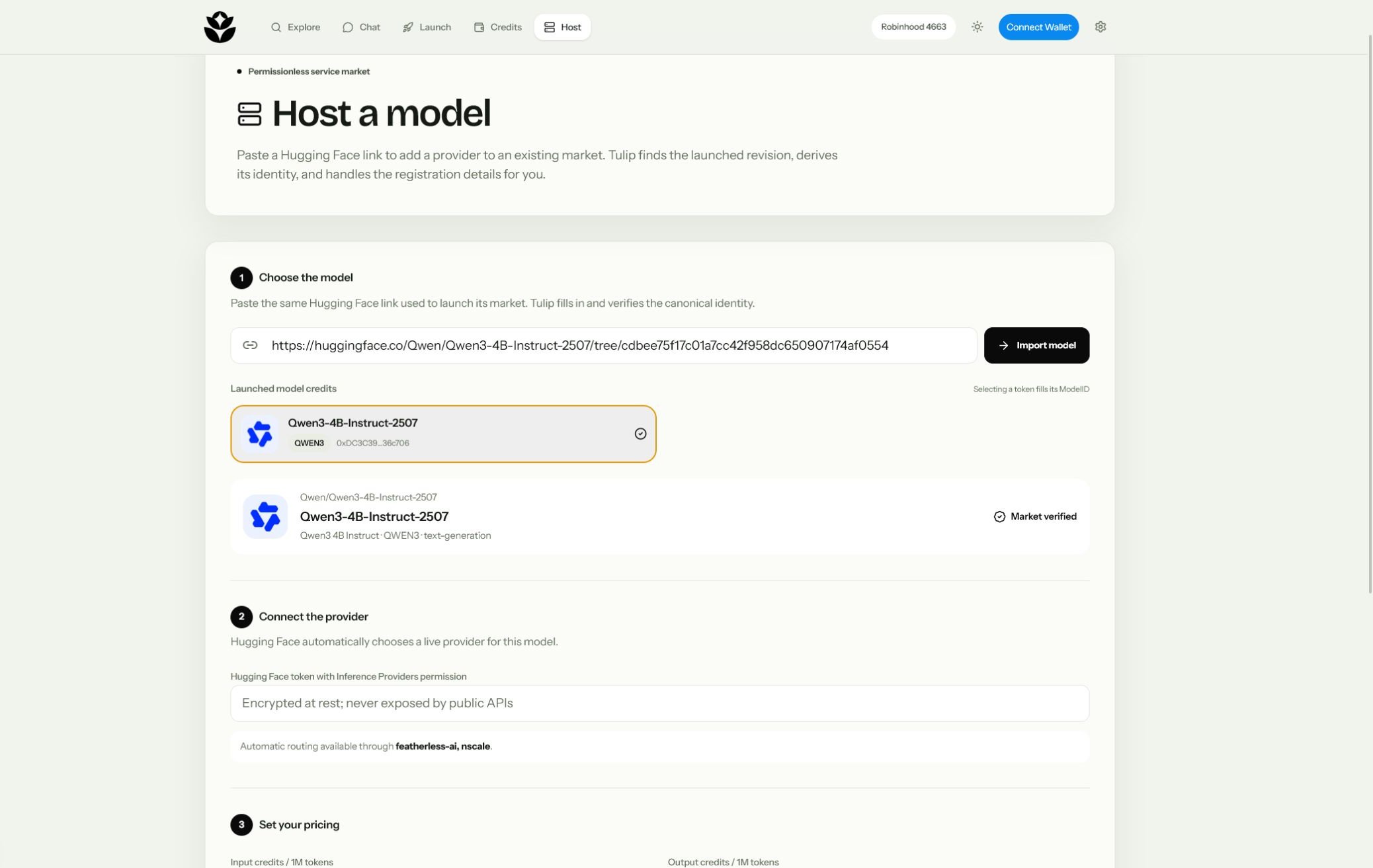Select the Qwen3-4B-Instruct-2507 credit token card
This screenshot has height=868, width=1373.
coord(443,434)
